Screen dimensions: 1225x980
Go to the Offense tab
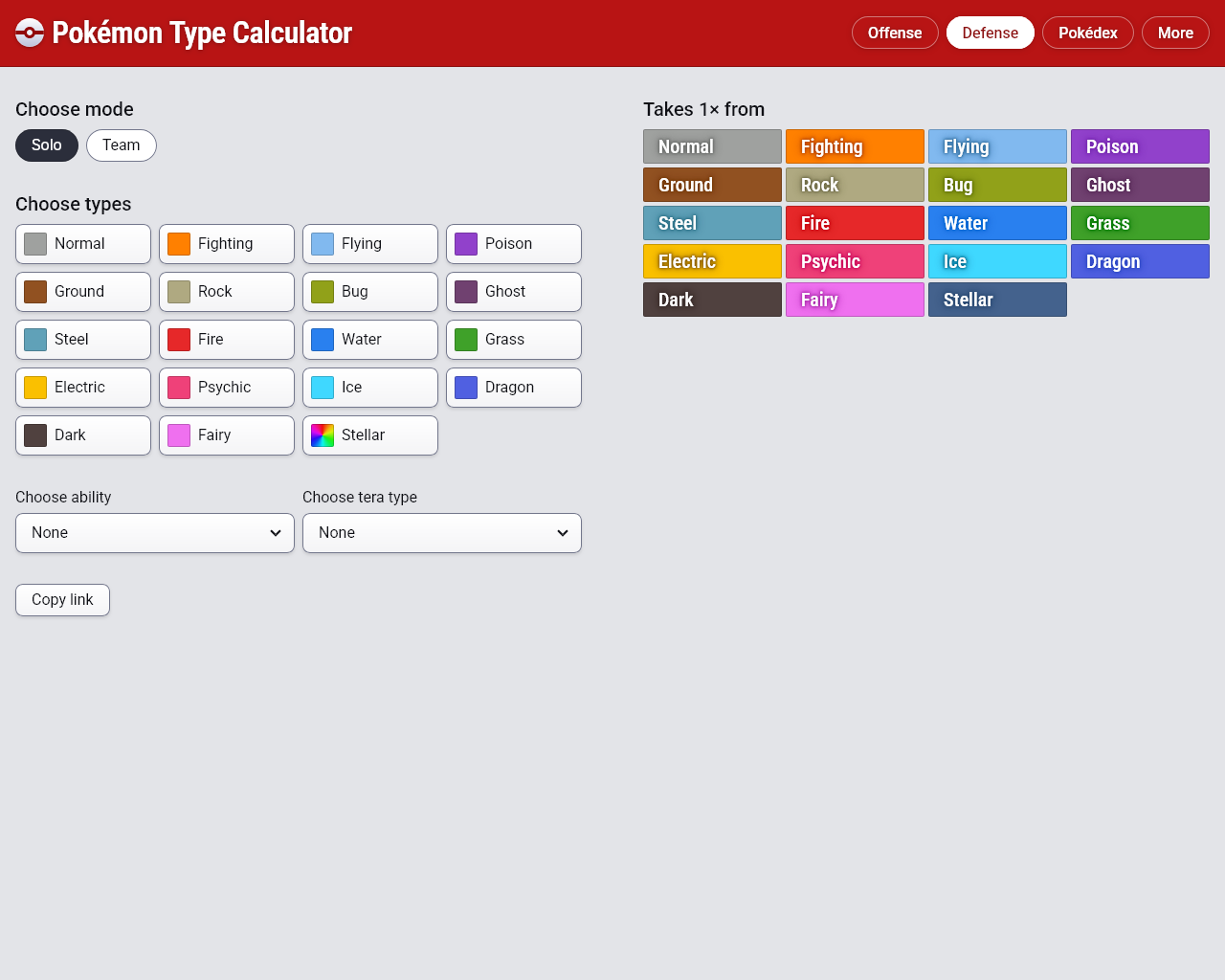(895, 33)
